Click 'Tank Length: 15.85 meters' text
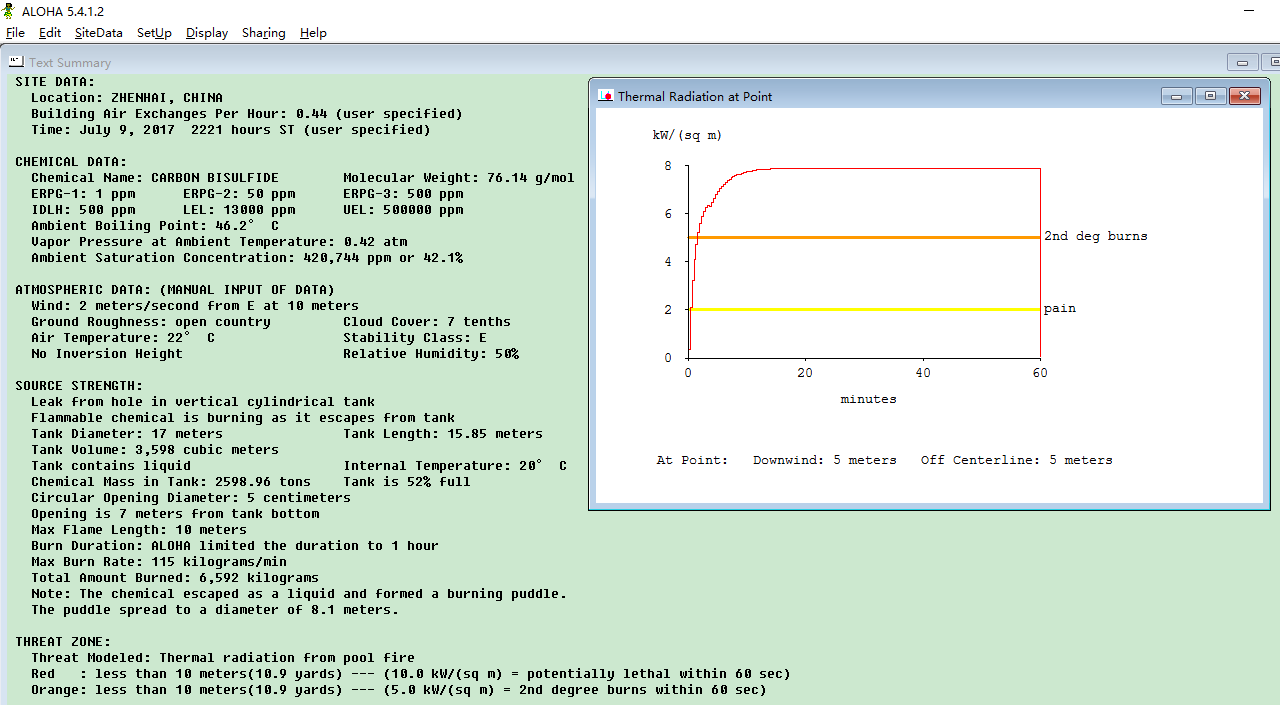Screen dimensions: 1280x705 click(443, 434)
